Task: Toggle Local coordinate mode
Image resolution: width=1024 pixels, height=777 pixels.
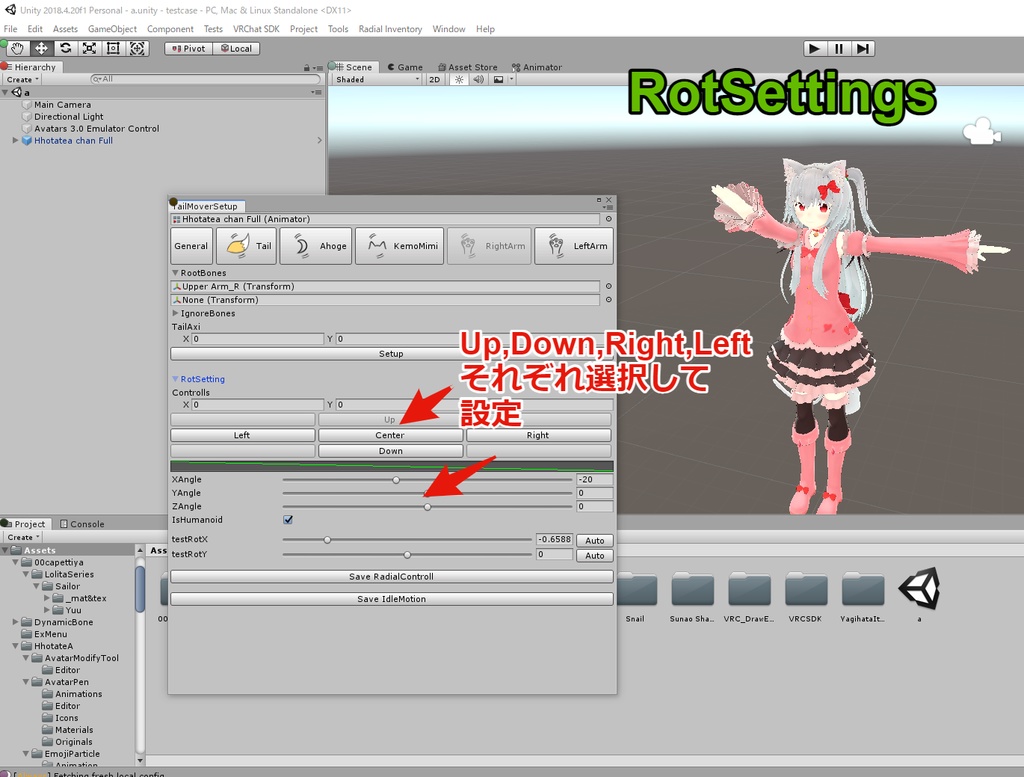Action: tap(236, 48)
